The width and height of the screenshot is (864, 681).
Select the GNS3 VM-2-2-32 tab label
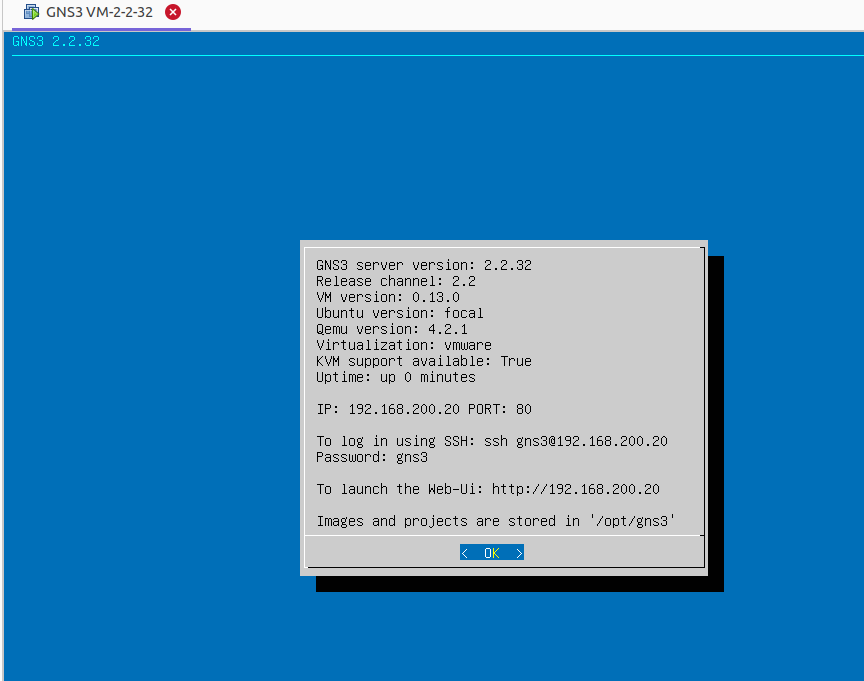click(x=99, y=13)
